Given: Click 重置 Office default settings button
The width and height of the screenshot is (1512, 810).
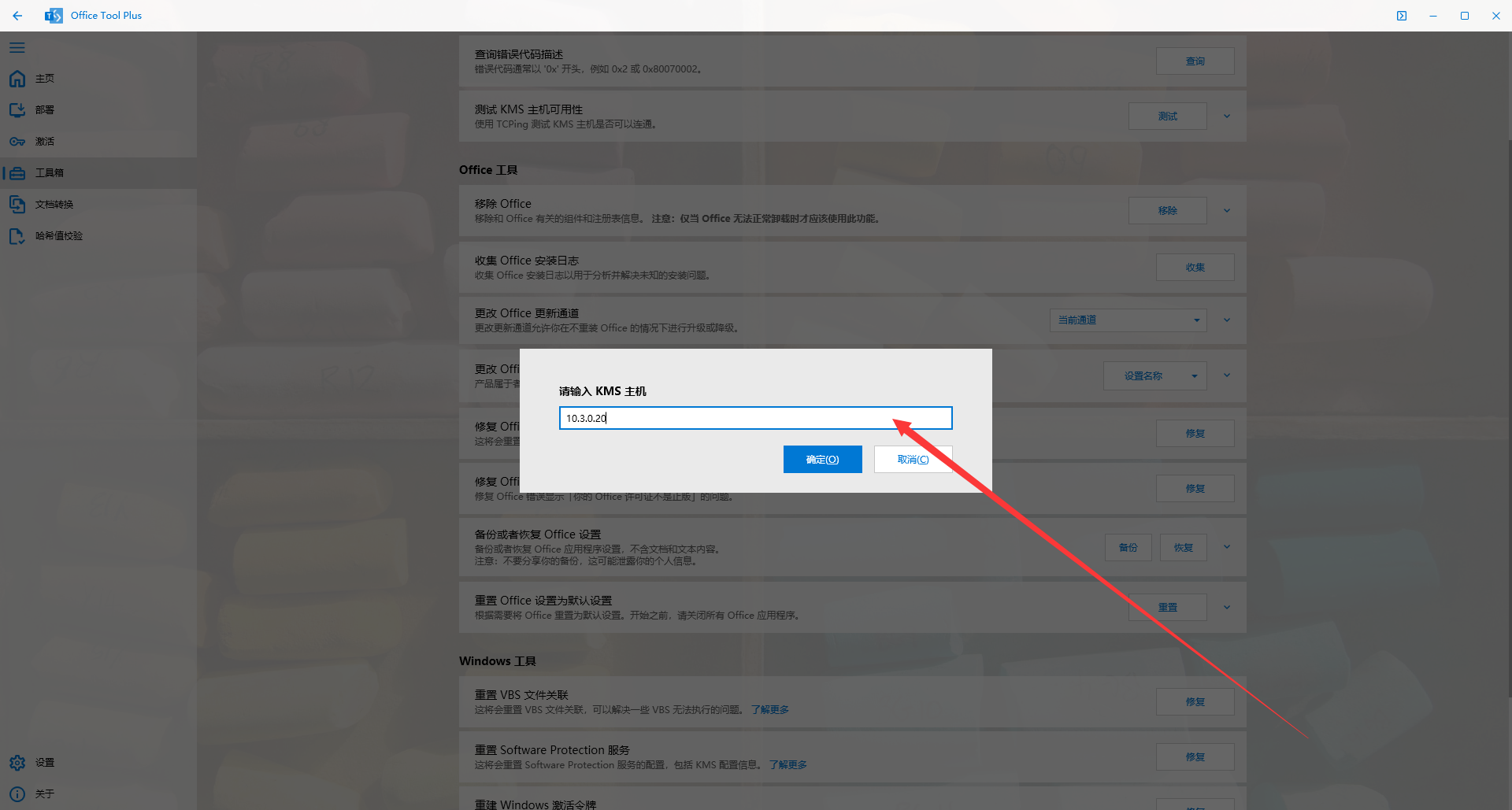Looking at the screenshot, I should tap(1168, 608).
